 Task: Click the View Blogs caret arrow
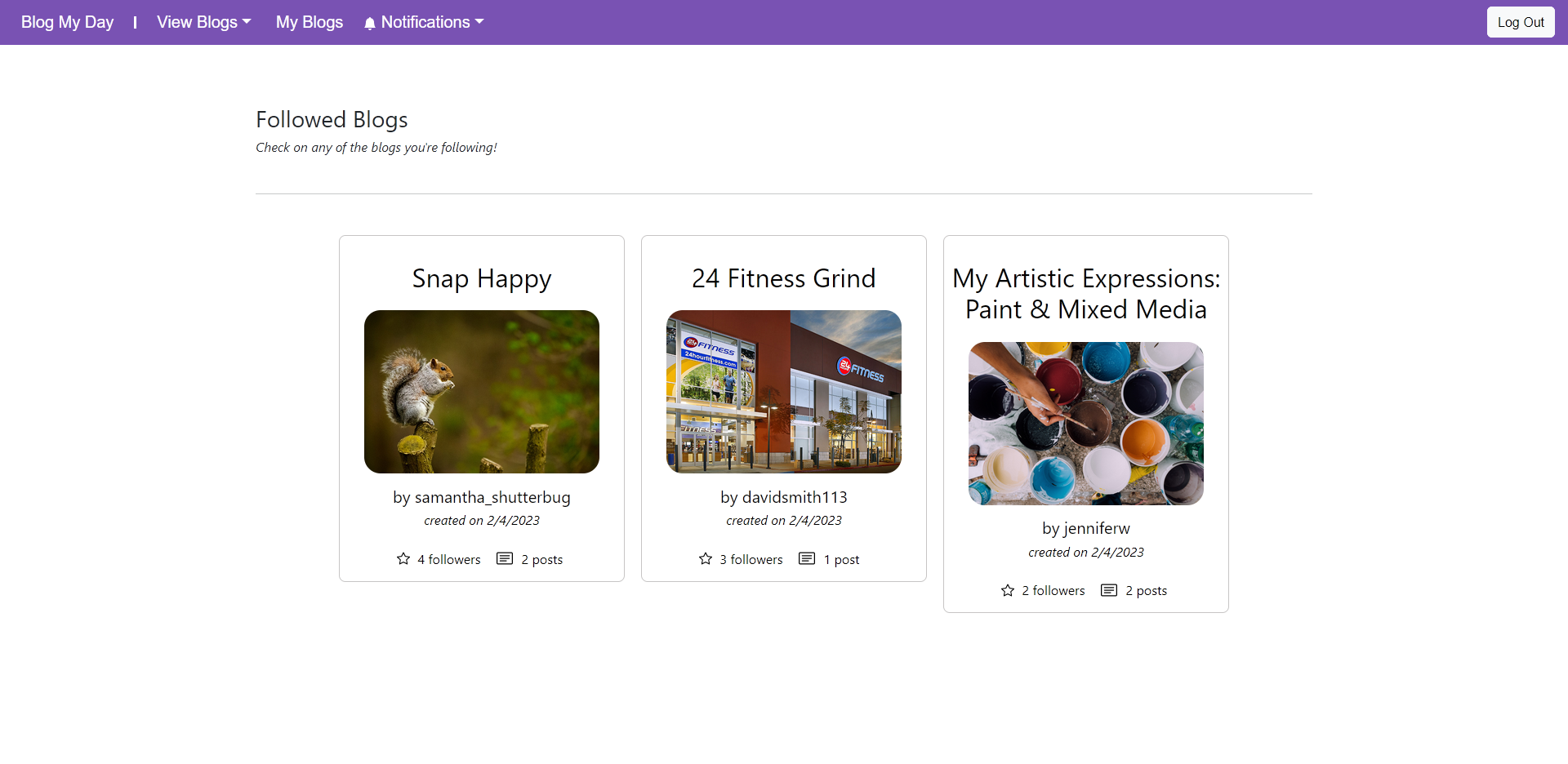(x=247, y=22)
